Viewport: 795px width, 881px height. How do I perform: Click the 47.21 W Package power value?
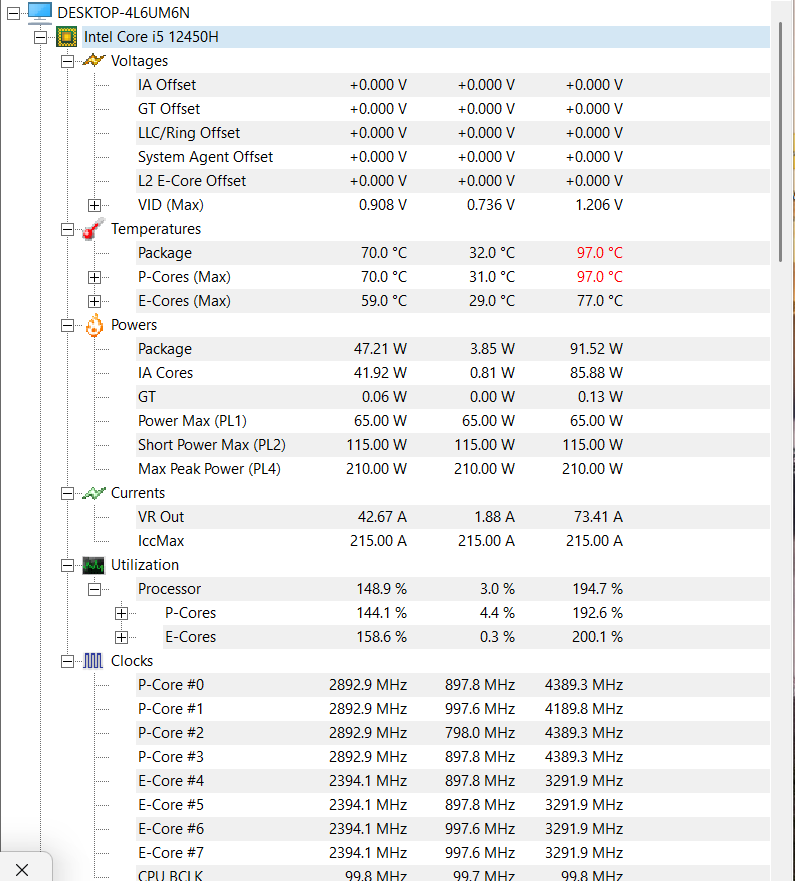pyautogui.click(x=380, y=349)
